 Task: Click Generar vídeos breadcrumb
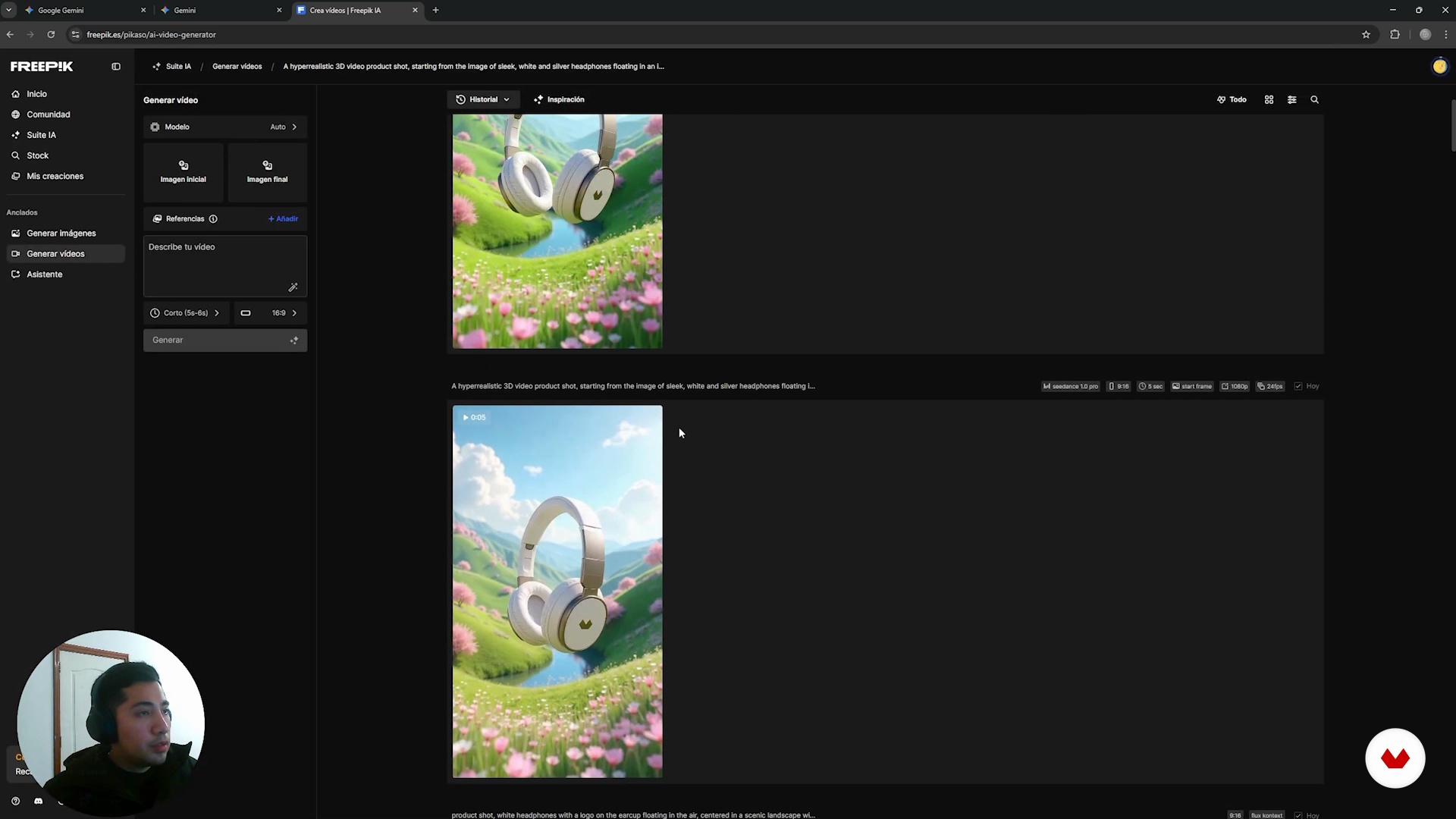(x=237, y=67)
